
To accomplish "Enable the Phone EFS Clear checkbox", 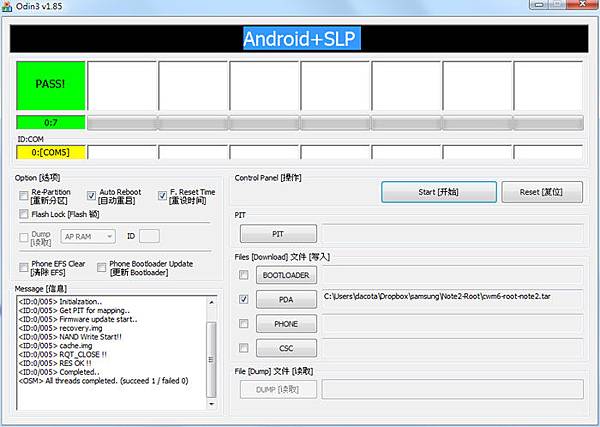I will pos(24,267).
